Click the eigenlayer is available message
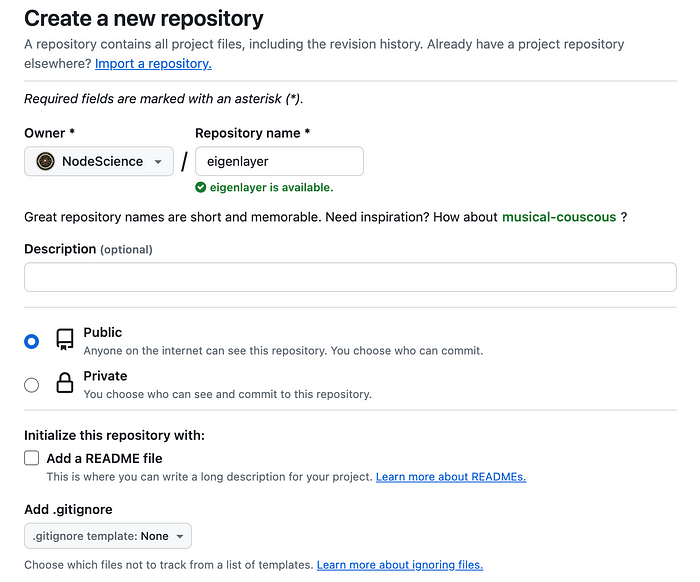 (271, 187)
